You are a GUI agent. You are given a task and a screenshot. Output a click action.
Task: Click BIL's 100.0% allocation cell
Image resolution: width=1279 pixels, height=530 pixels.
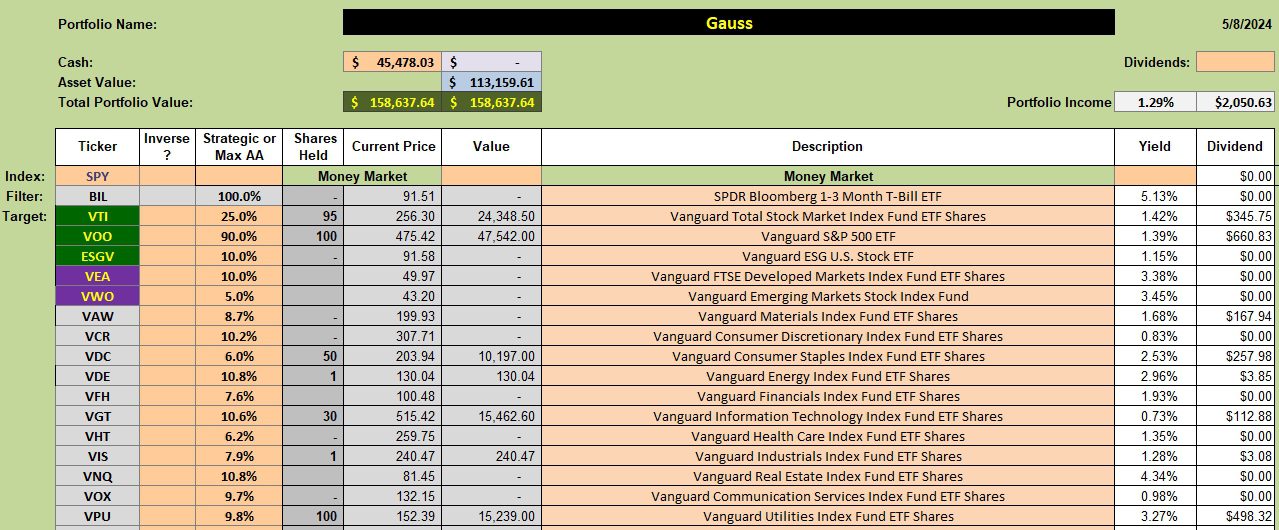click(239, 196)
